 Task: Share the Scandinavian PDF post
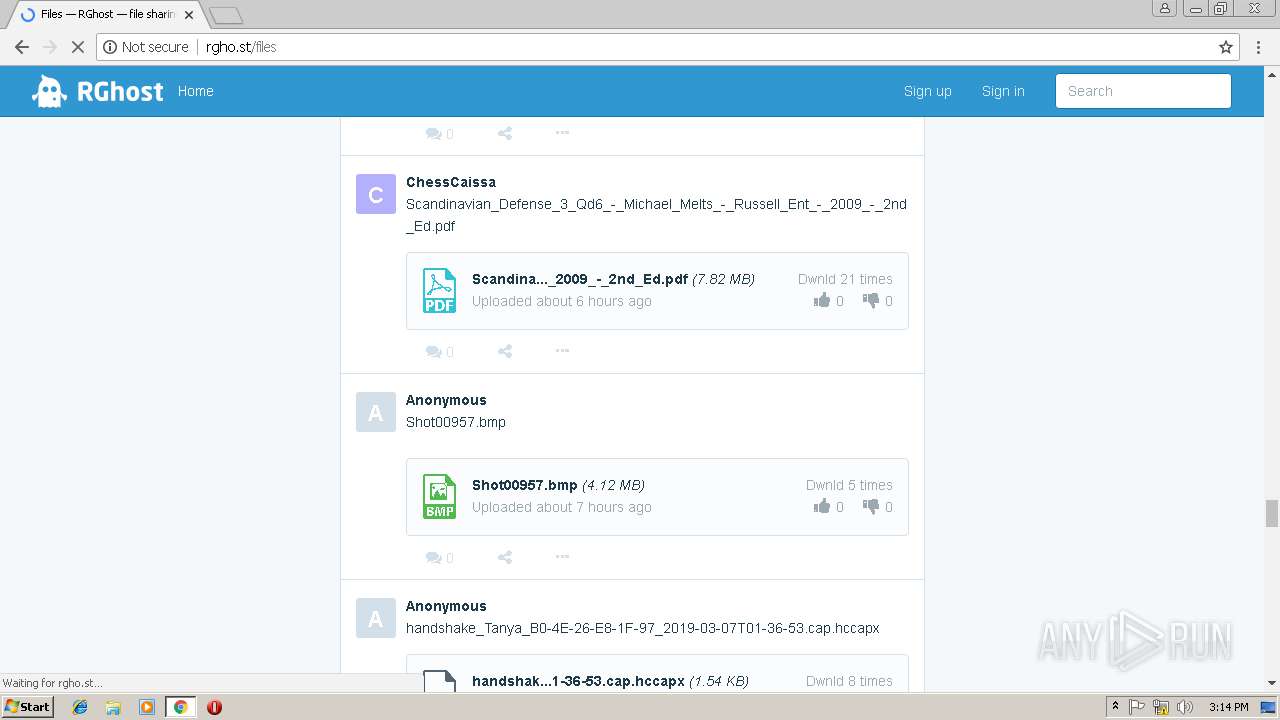click(x=505, y=351)
